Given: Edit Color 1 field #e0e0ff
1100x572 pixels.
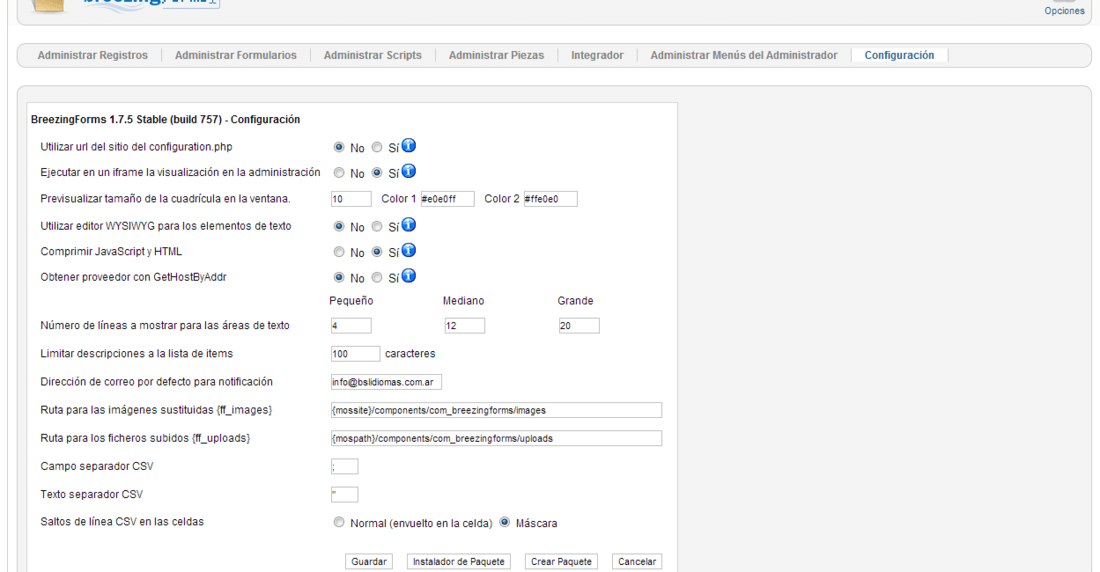Looking at the screenshot, I should 448,199.
